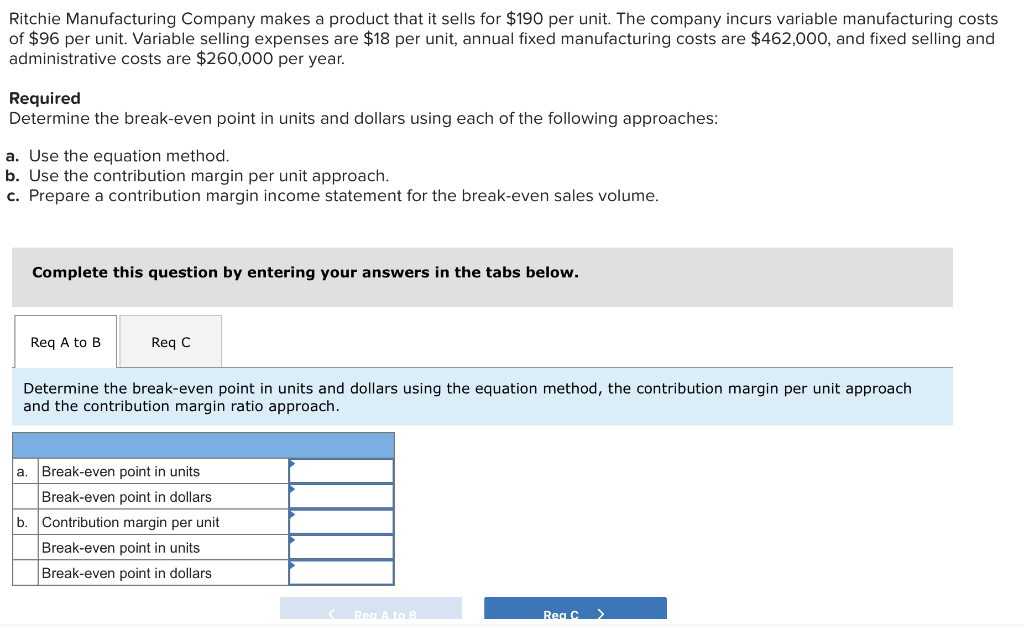
Task: Click the 'Break-even point in units' row a label
Action: tap(121, 471)
